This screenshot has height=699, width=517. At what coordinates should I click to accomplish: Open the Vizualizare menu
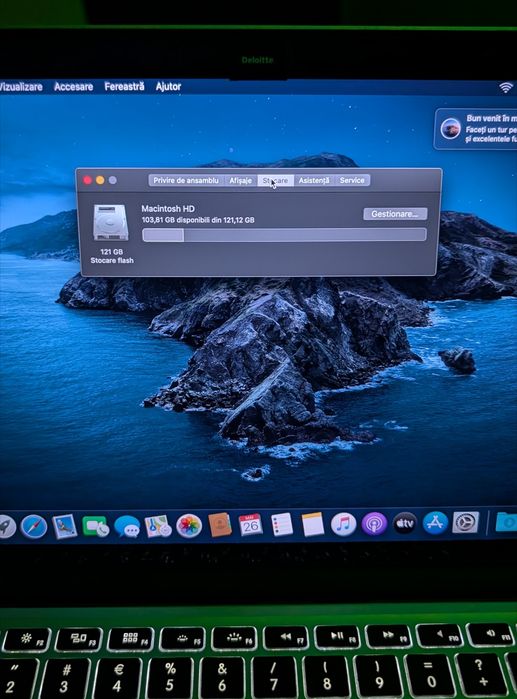click(21, 86)
